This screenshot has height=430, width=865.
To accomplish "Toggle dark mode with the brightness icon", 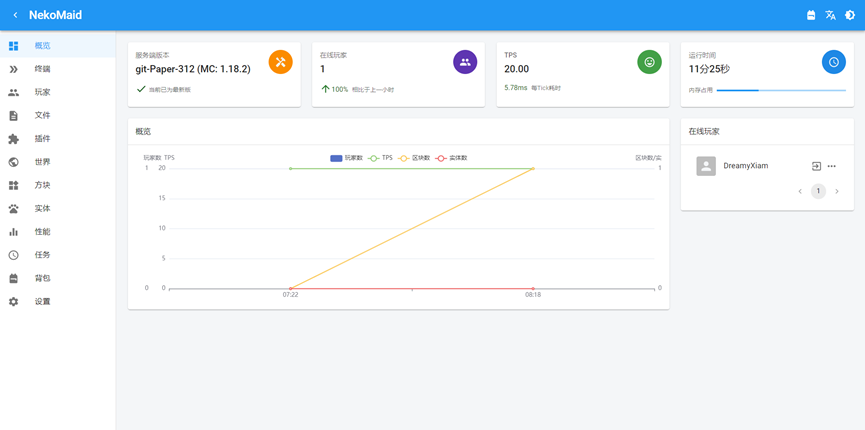I will click(x=850, y=15).
